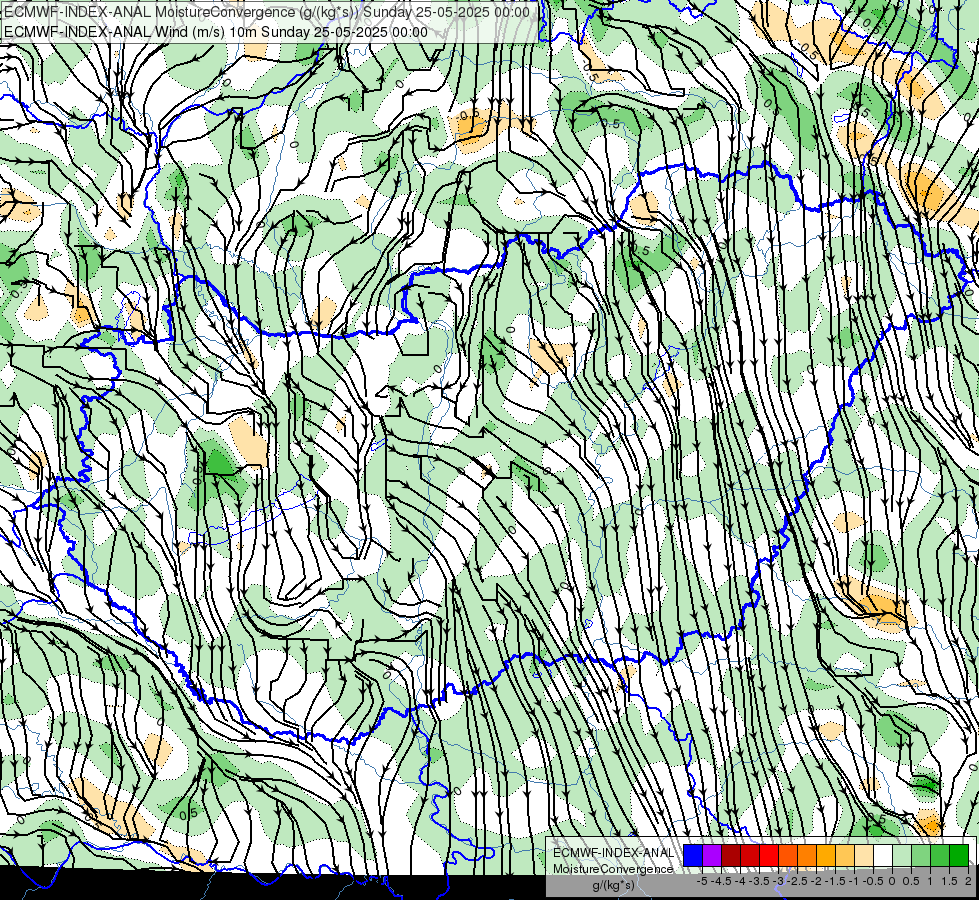Click the darkest green legend swatch
Viewport: 979px width, 900px height.
coord(959,856)
